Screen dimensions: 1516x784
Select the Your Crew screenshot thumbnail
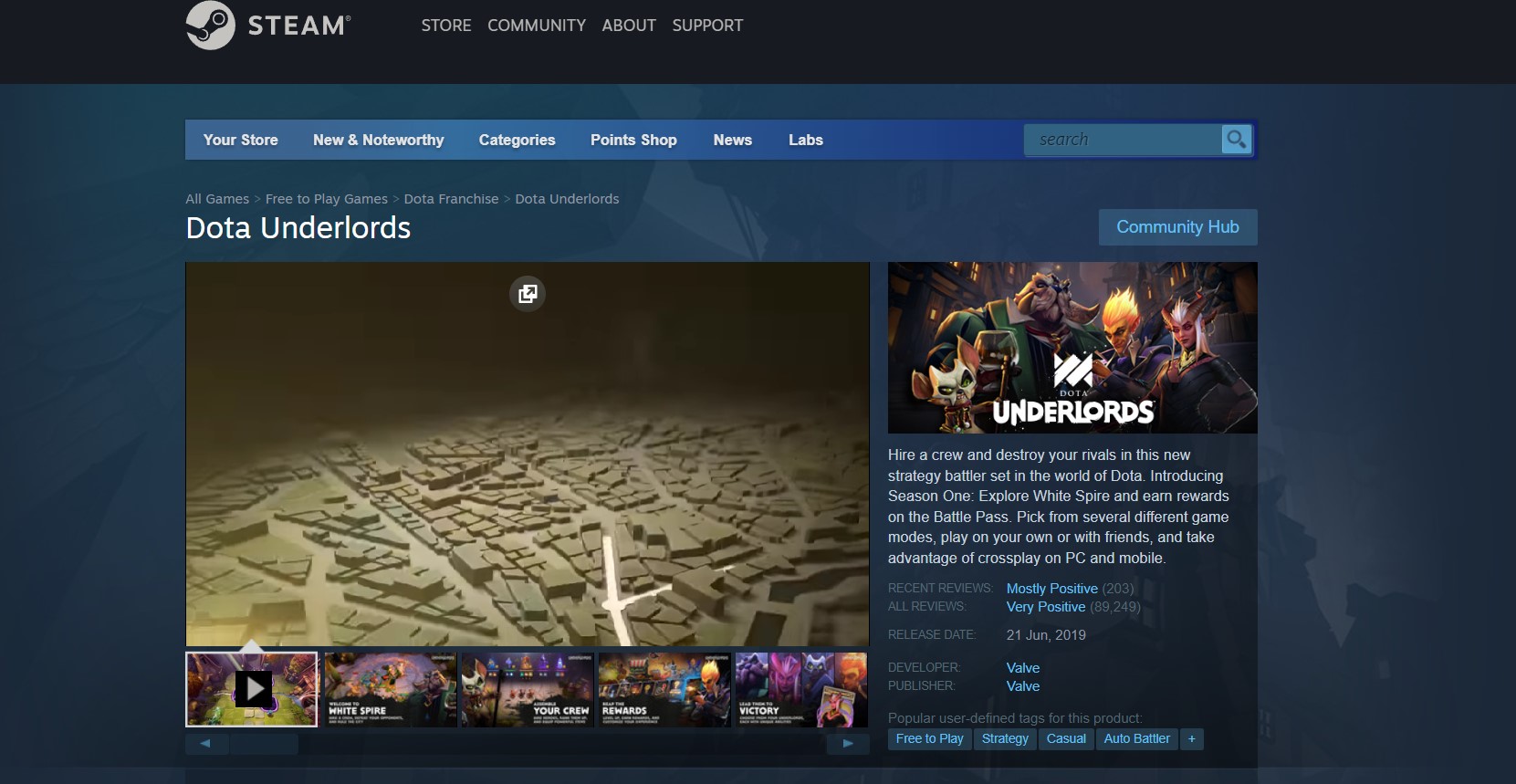click(x=528, y=689)
